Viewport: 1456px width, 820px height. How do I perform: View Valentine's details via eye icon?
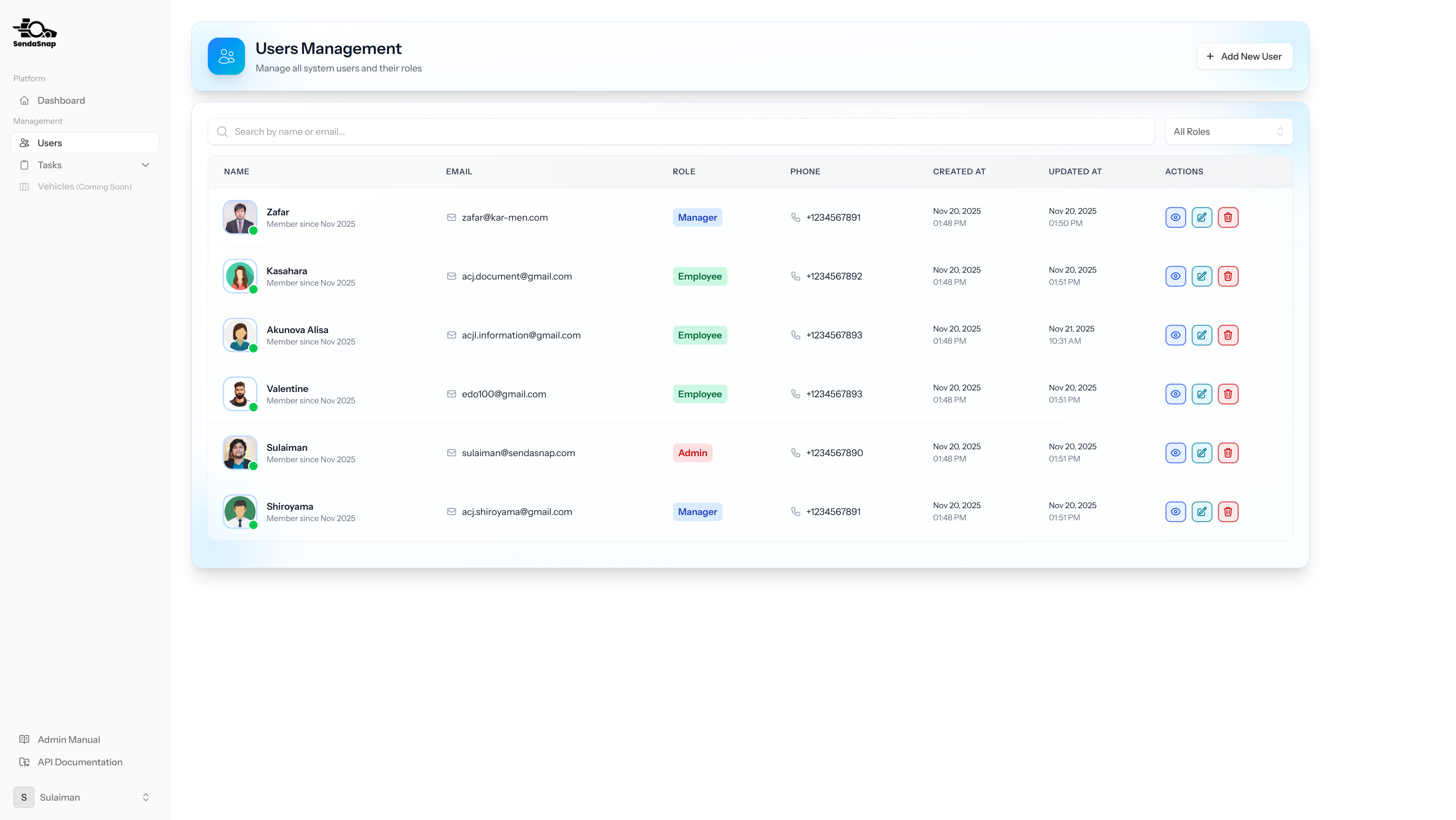(1175, 394)
